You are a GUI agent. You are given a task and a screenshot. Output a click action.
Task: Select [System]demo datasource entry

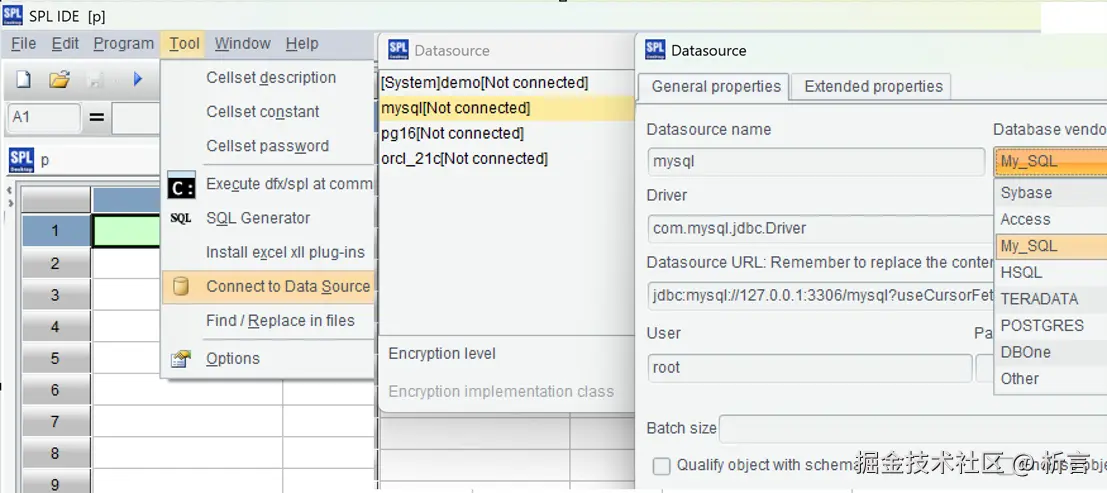(x=506, y=83)
